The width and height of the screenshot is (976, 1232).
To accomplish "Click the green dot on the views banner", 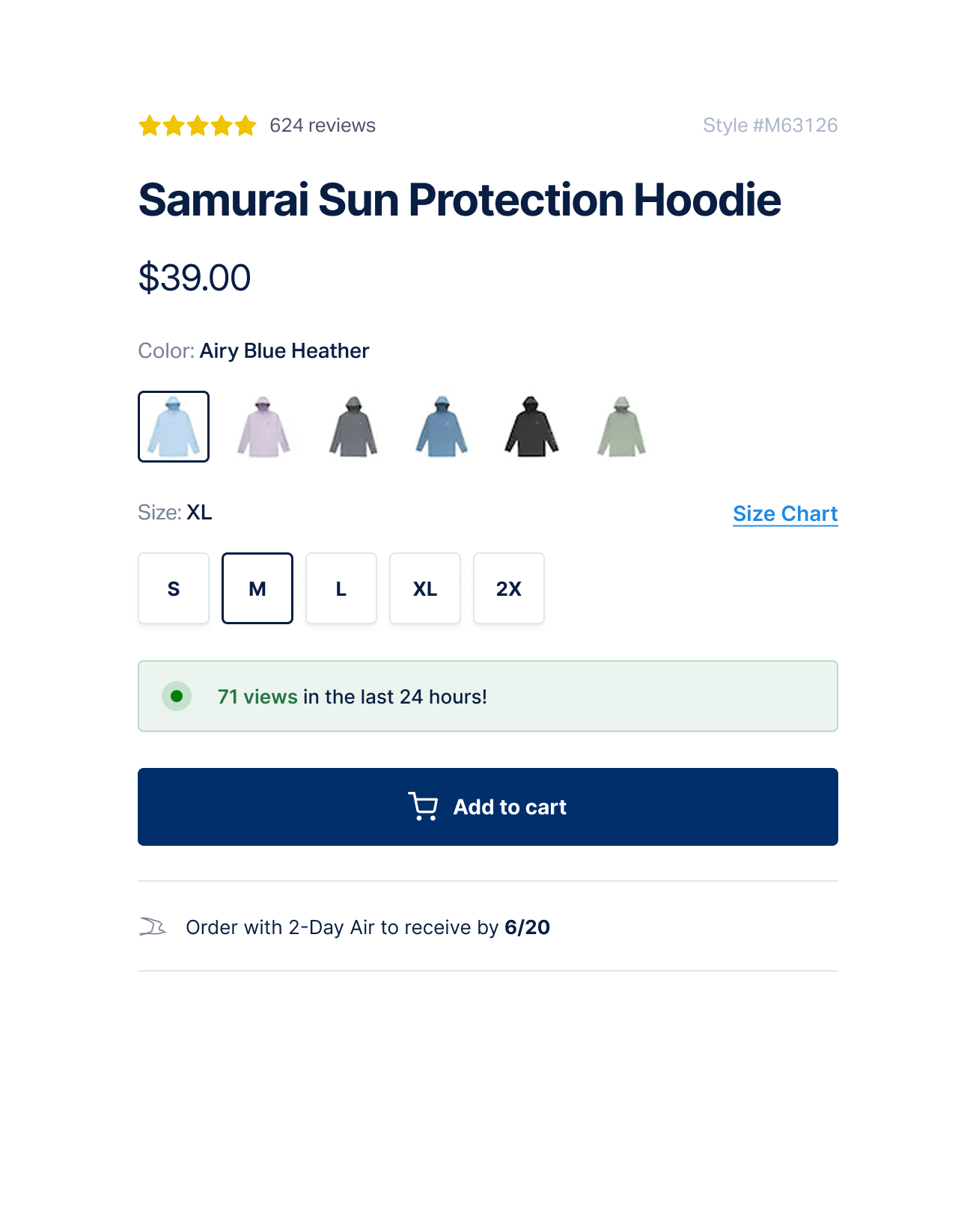I will tap(177, 696).
